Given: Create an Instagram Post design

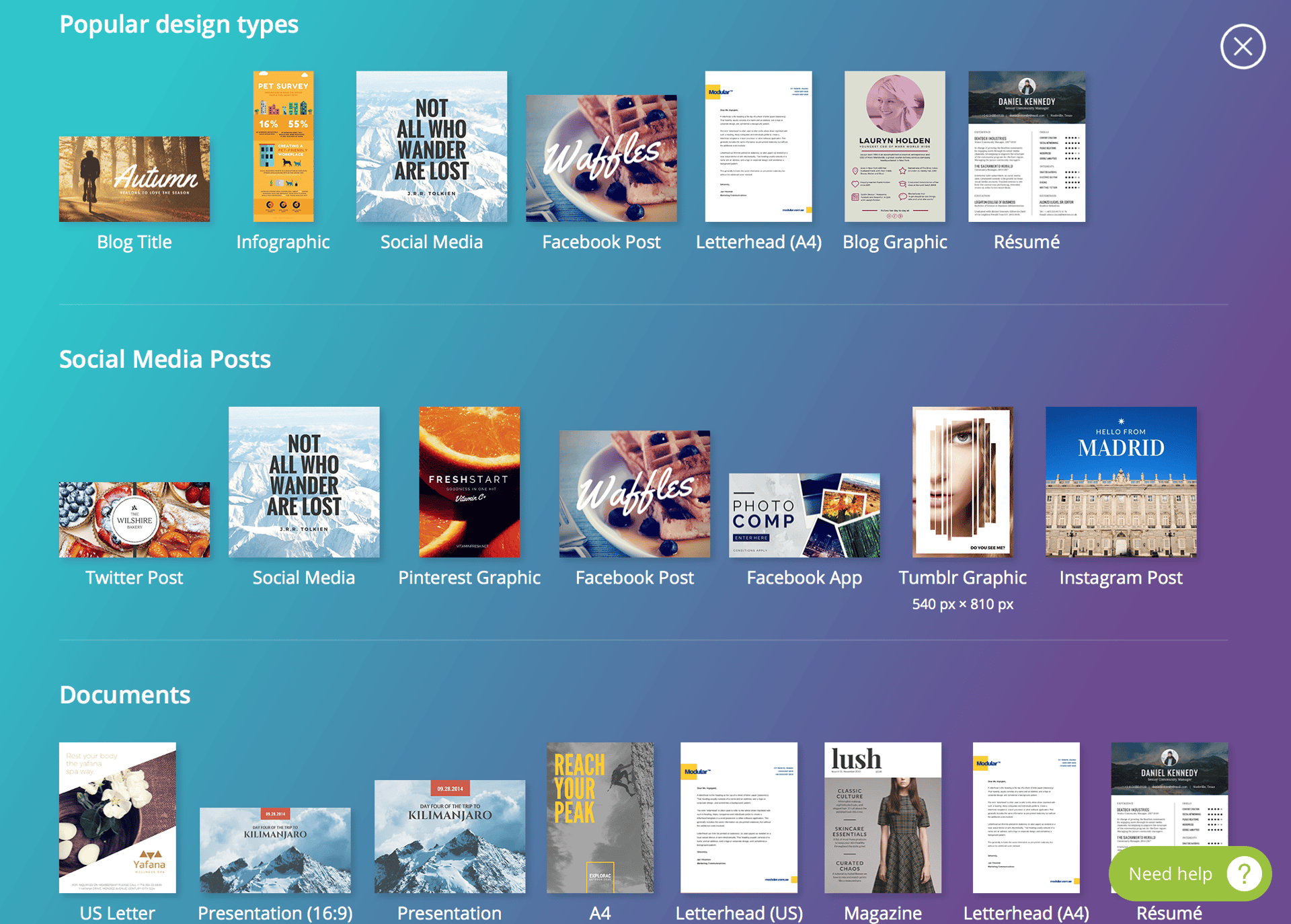Looking at the screenshot, I should (x=1120, y=482).
